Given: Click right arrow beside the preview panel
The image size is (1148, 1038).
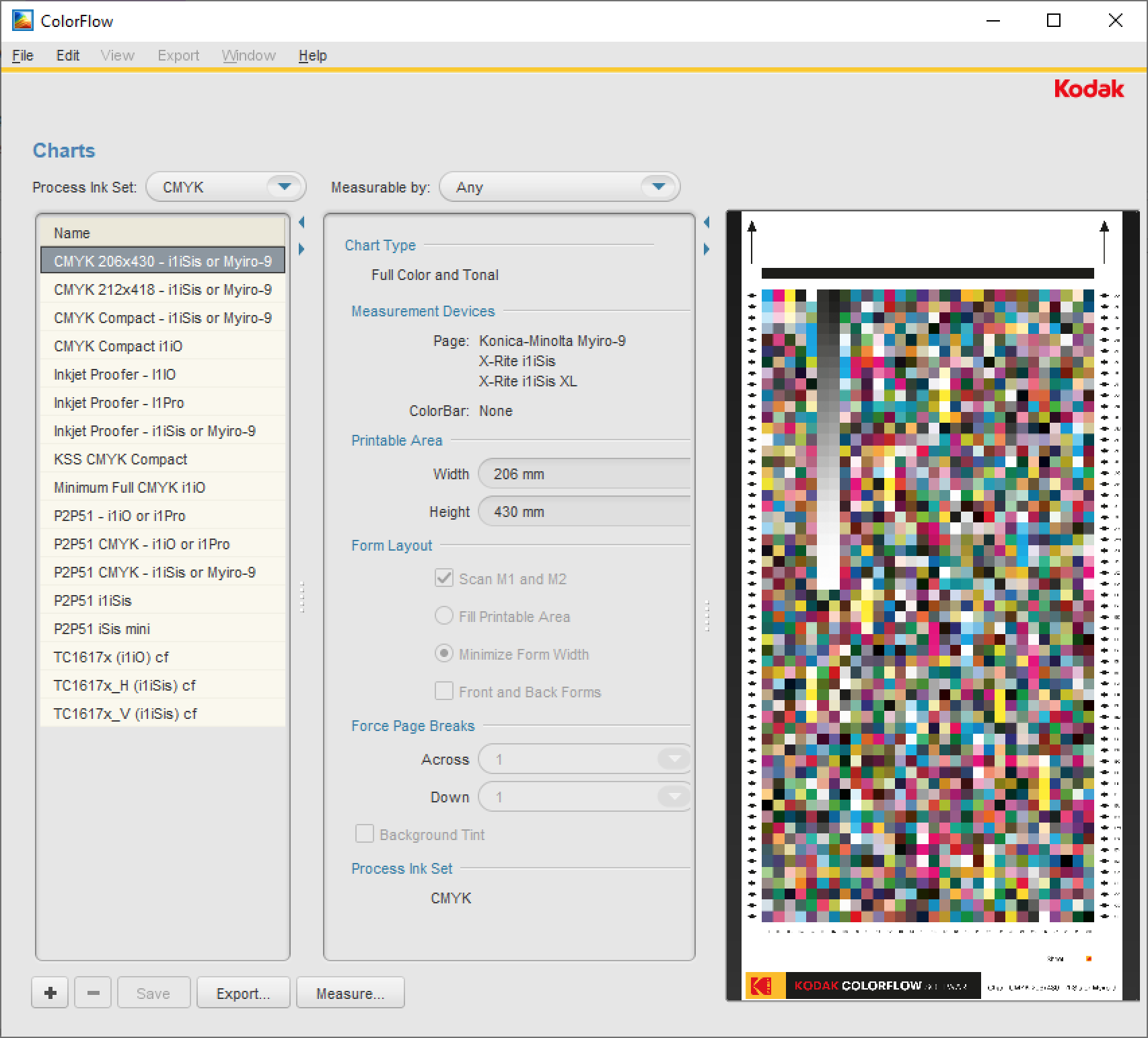Looking at the screenshot, I should click(707, 249).
